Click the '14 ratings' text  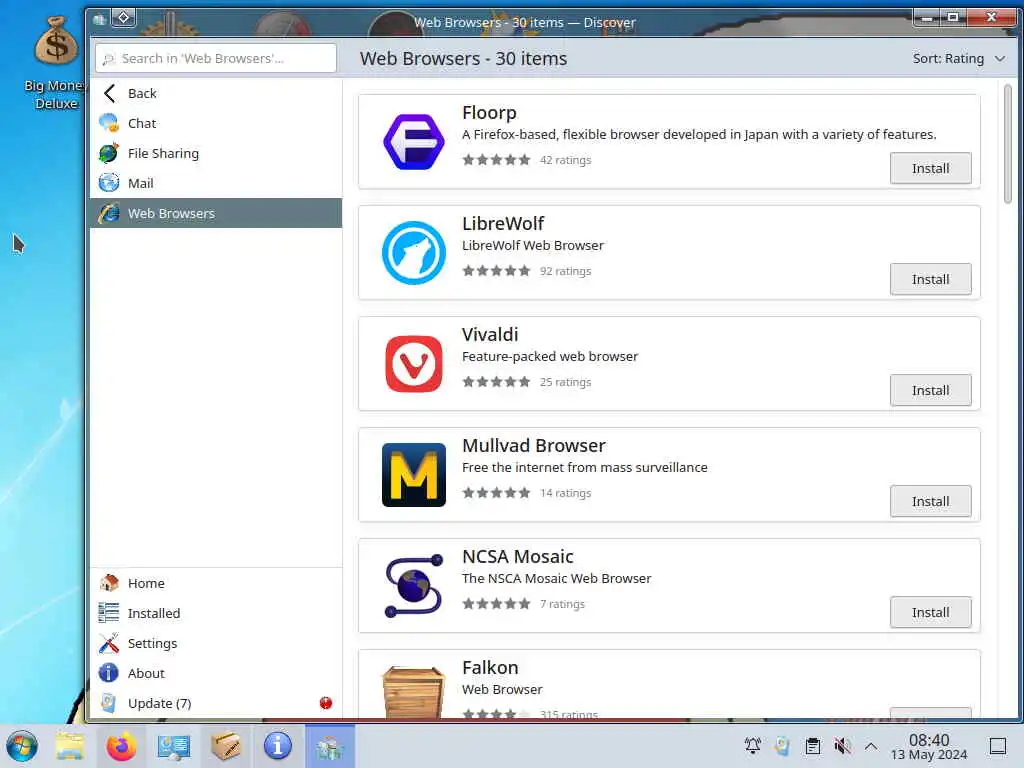point(565,493)
